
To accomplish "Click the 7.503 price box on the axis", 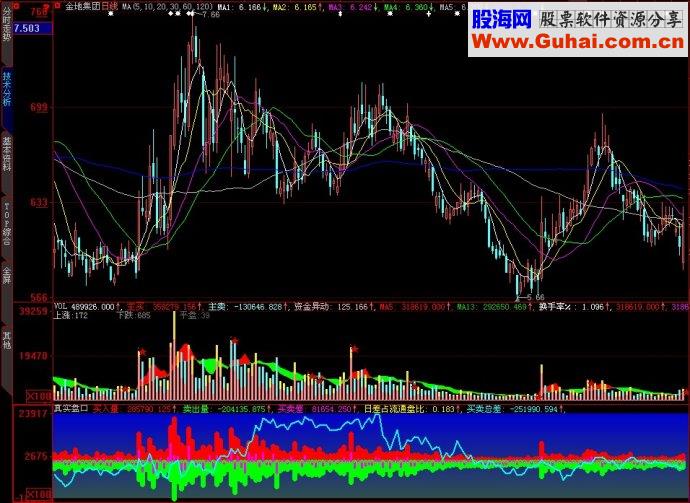I will tap(33, 29).
